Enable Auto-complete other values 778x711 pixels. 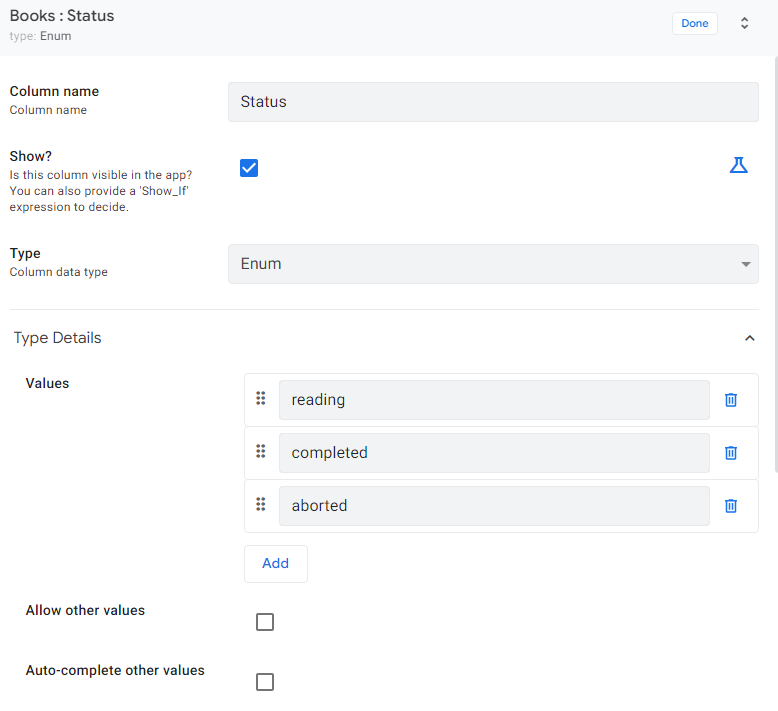(x=265, y=682)
